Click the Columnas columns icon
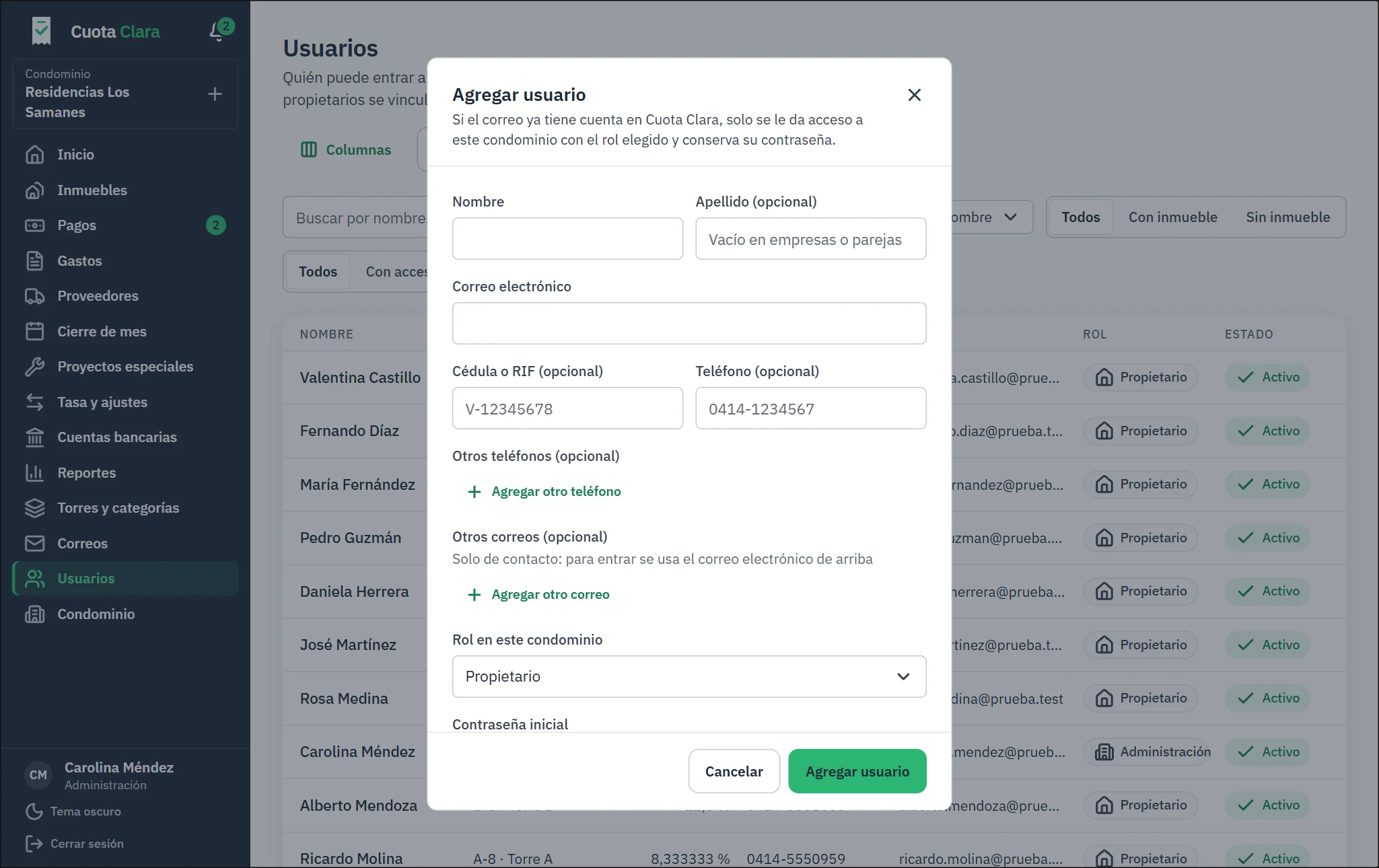The height and width of the screenshot is (868, 1379). tap(308, 150)
